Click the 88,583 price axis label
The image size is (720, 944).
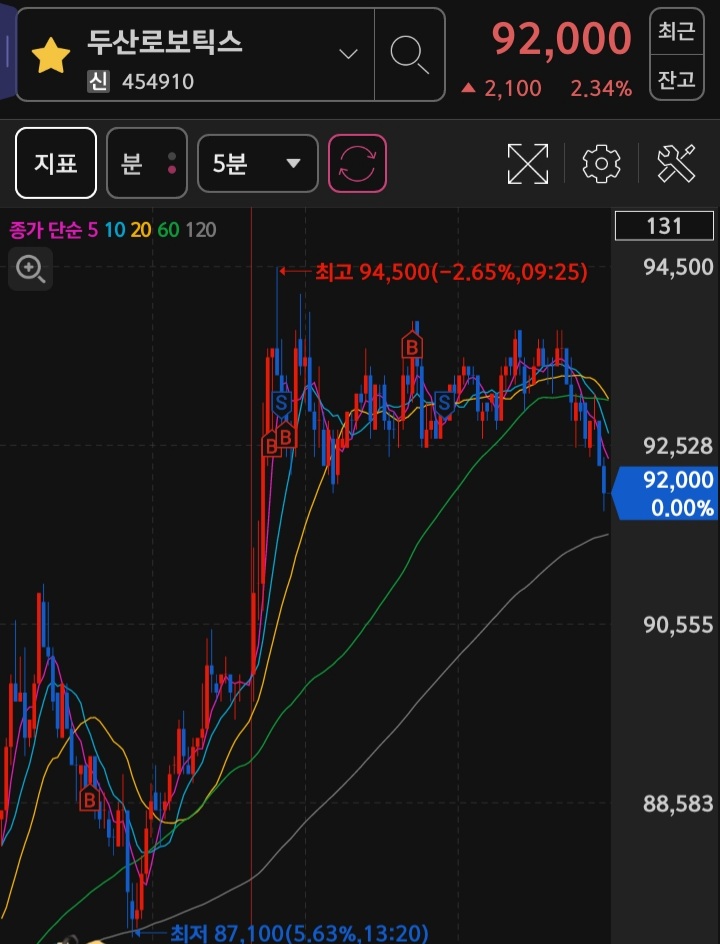click(x=678, y=804)
